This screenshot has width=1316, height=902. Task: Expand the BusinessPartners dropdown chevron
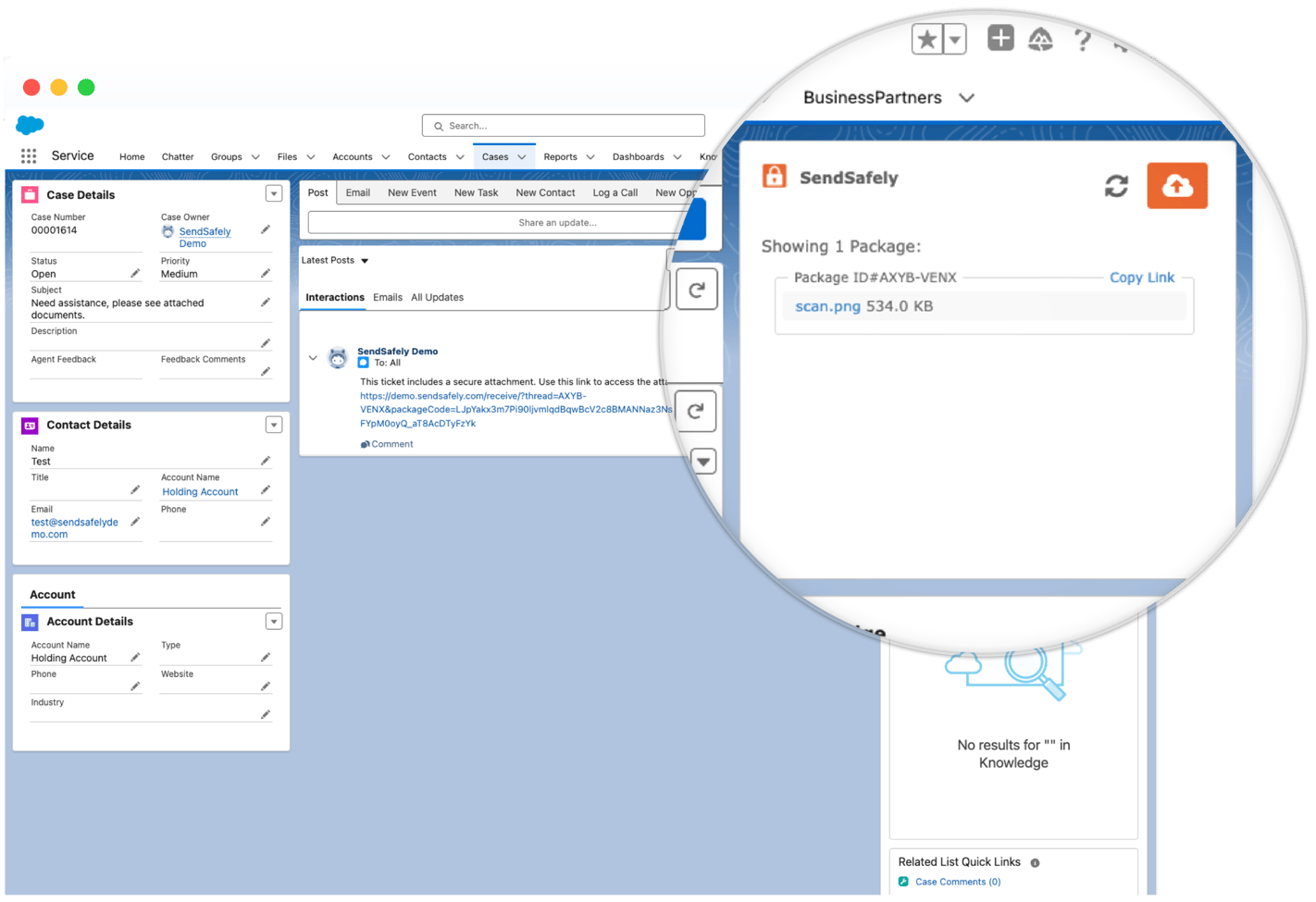[967, 97]
